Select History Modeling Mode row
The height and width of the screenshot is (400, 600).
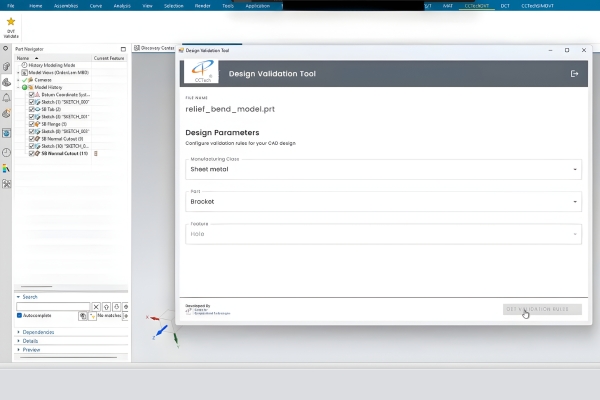tap(51, 65)
